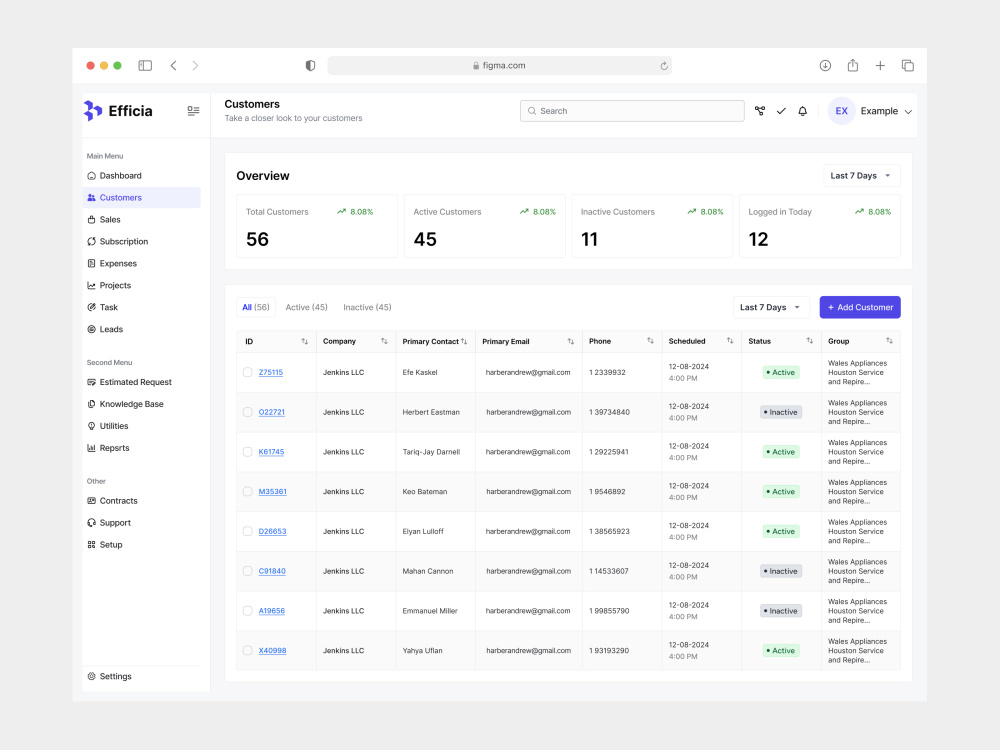This screenshot has height=750, width=1000.
Task: Click the Active status badge for Efe Kaskel
Action: (781, 372)
